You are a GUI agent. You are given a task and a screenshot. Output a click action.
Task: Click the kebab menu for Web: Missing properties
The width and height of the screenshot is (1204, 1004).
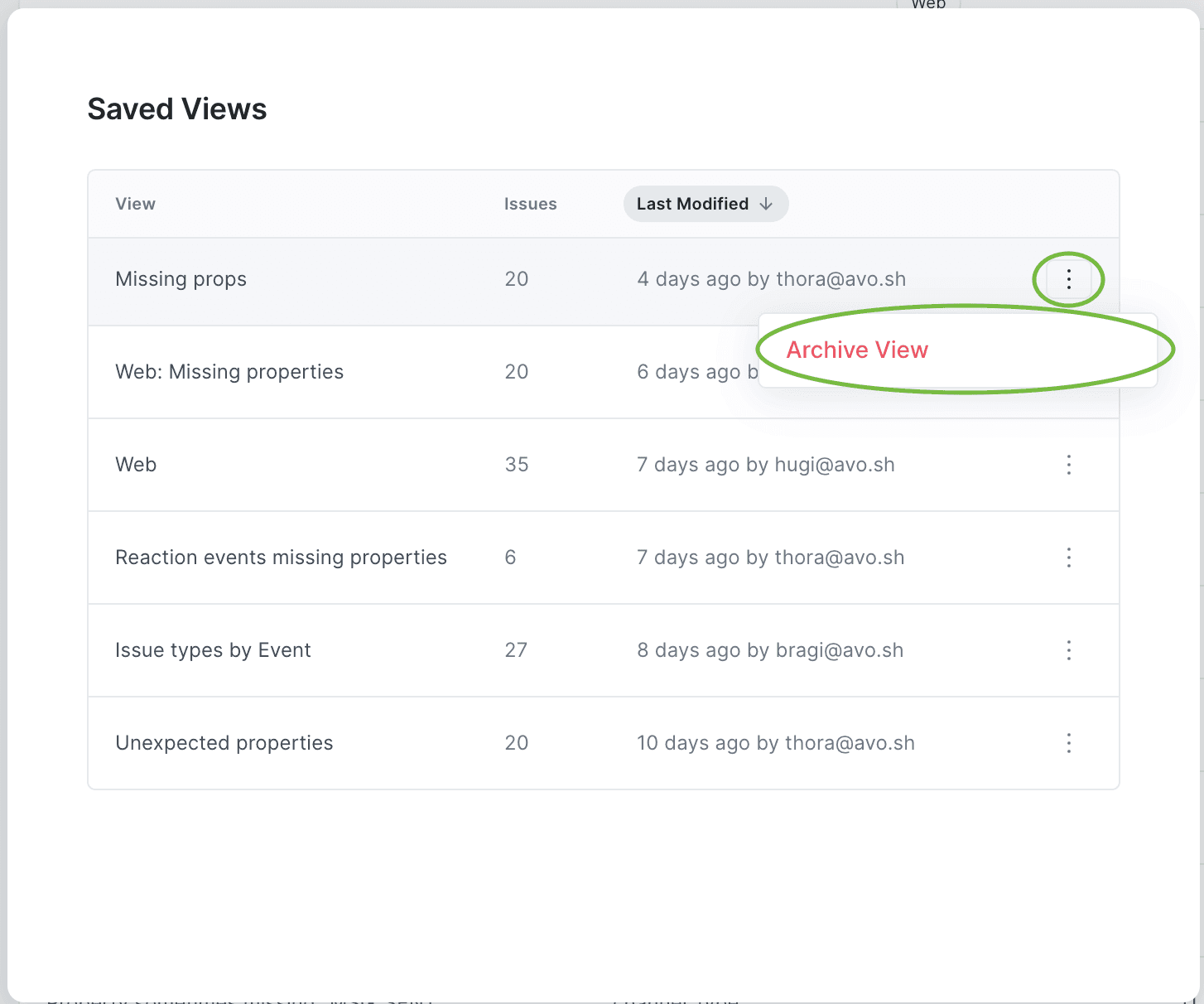click(x=1069, y=372)
